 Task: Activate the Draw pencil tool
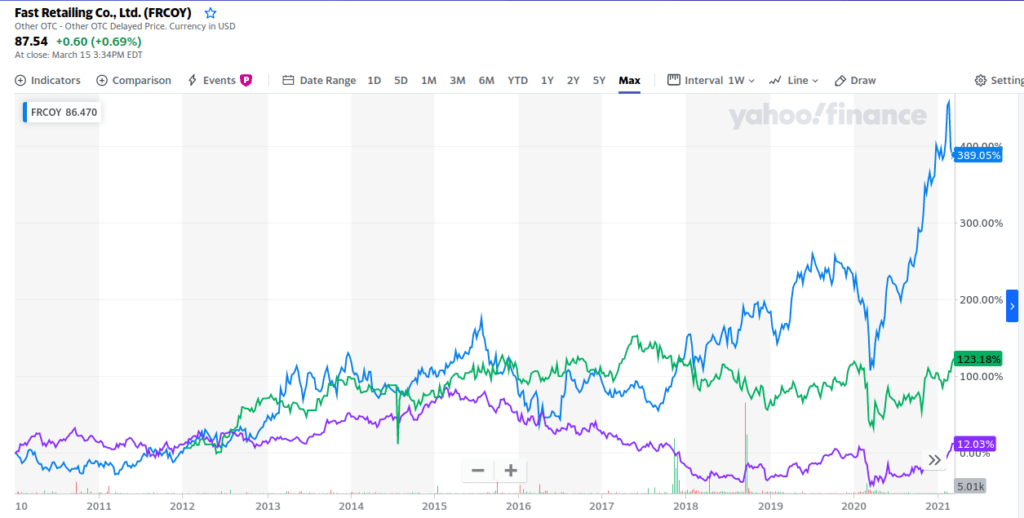855,80
